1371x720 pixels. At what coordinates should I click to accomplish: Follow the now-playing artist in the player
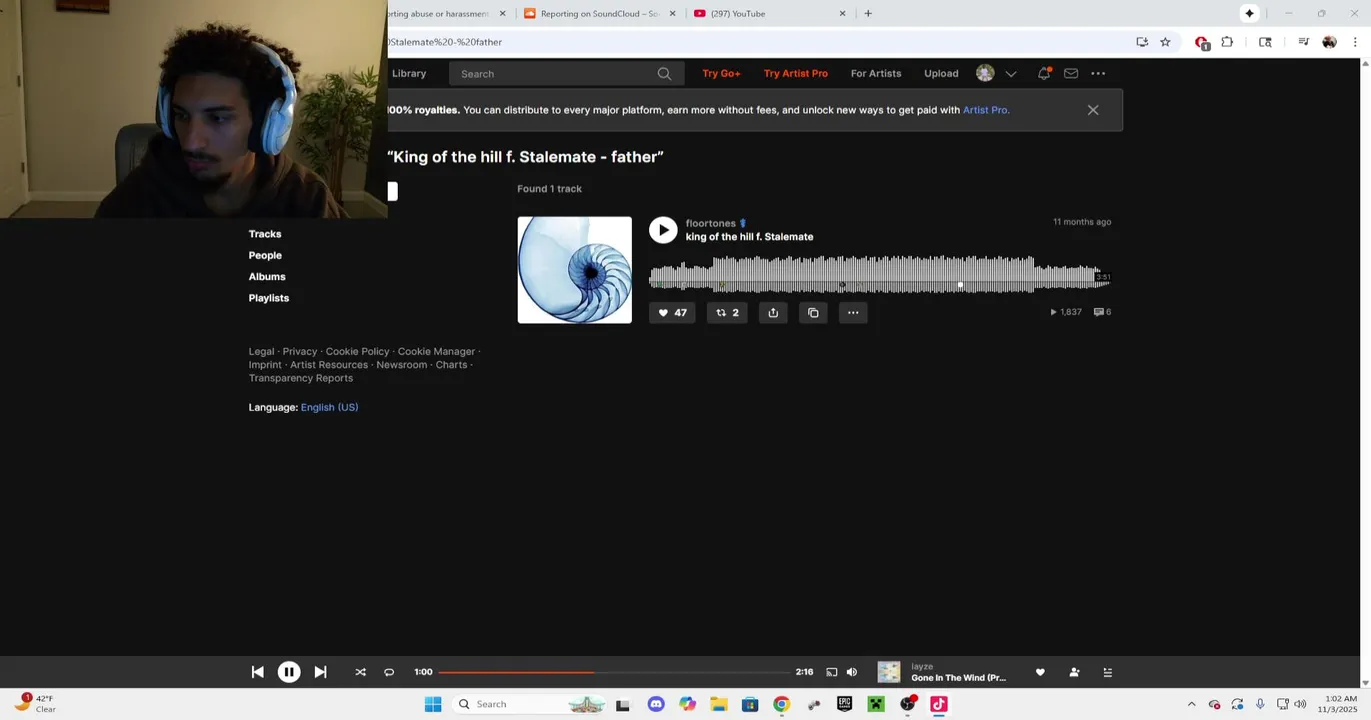click(x=1074, y=672)
